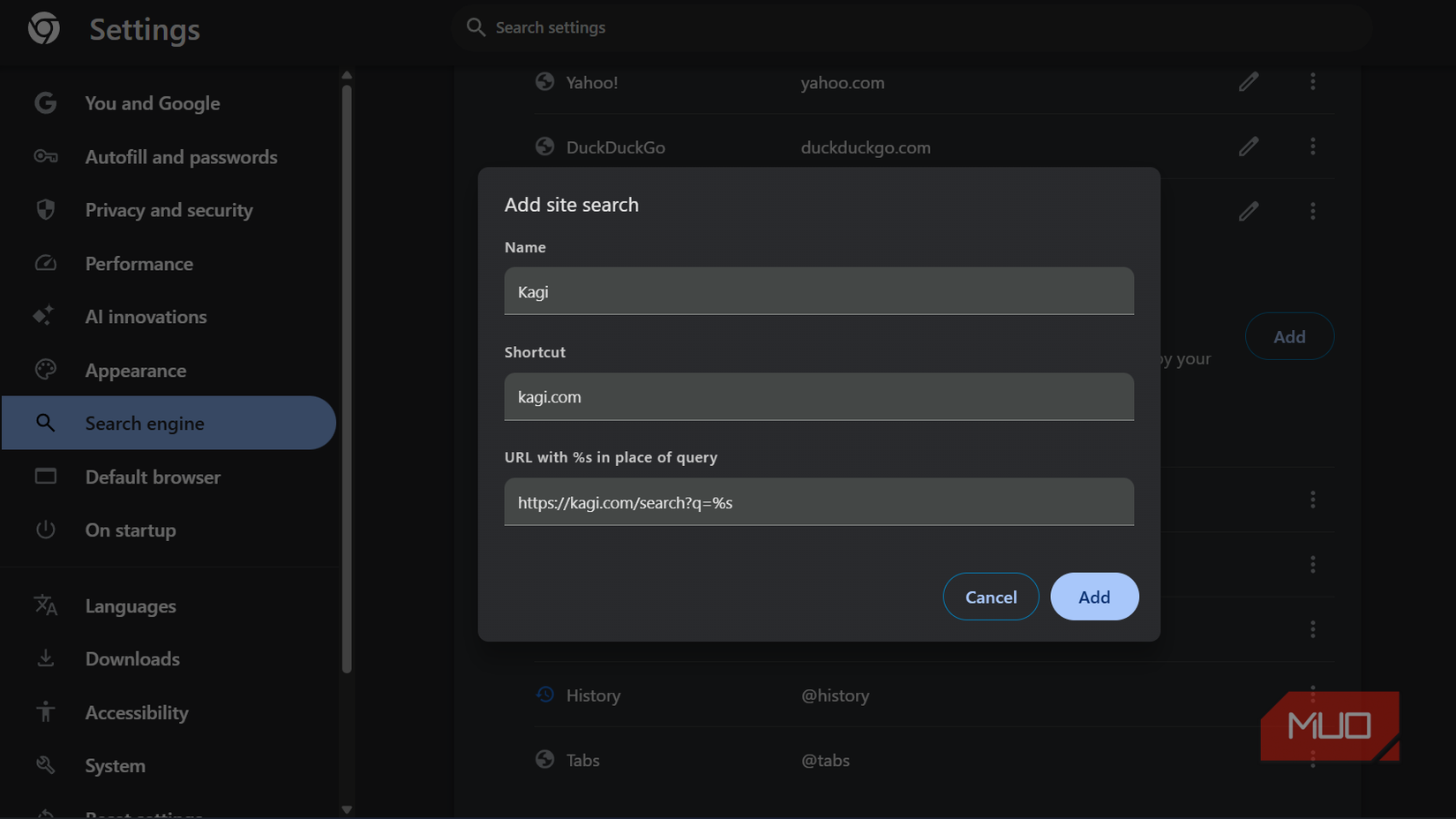Click the On startup power icon
The width and height of the screenshot is (1456, 819).
(x=45, y=530)
